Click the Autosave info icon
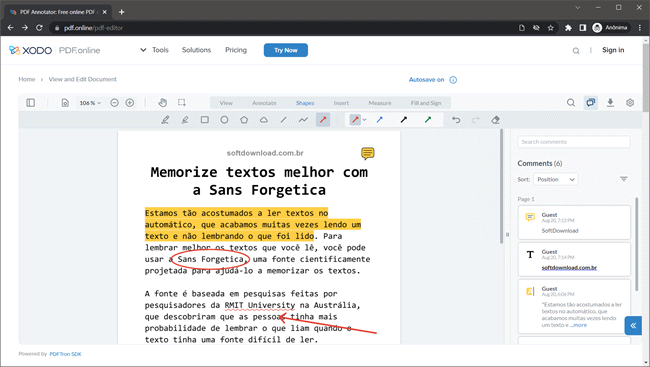The image size is (650, 367). tap(453, 80)
